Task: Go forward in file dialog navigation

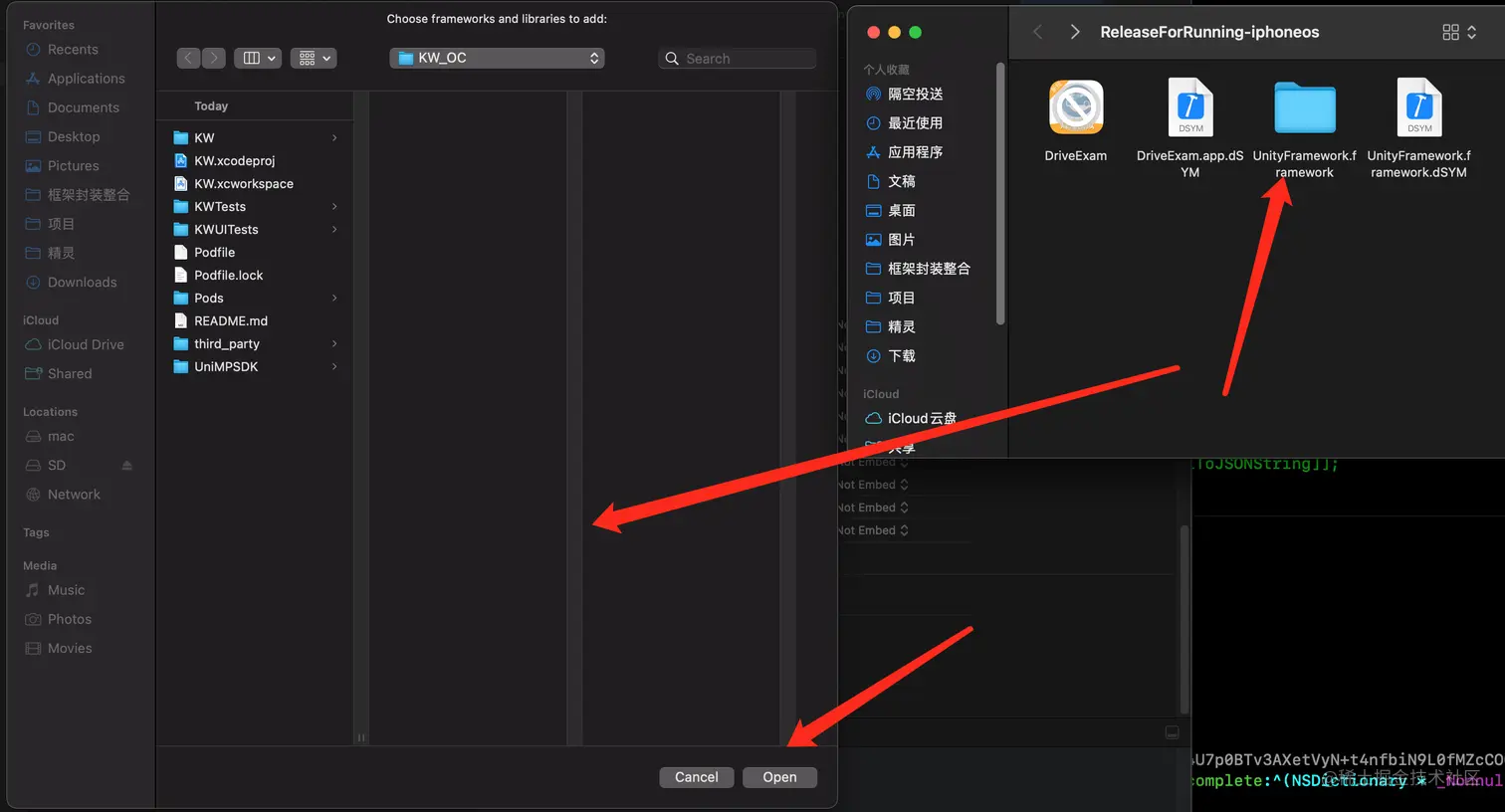Action: (x=214, y=59)
